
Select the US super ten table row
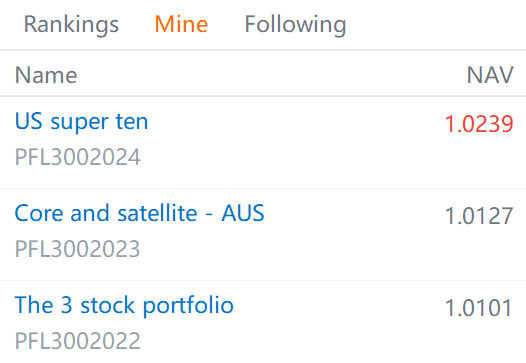263,142
